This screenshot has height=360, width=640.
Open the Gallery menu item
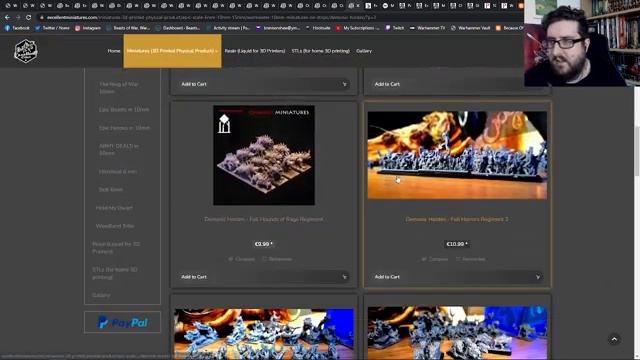coord(364,51)
